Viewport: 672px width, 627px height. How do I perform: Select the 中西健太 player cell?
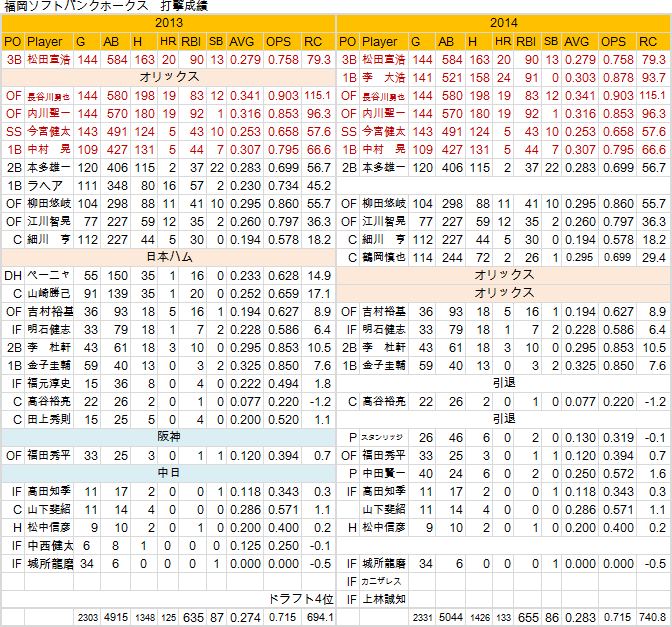(49, 546)
